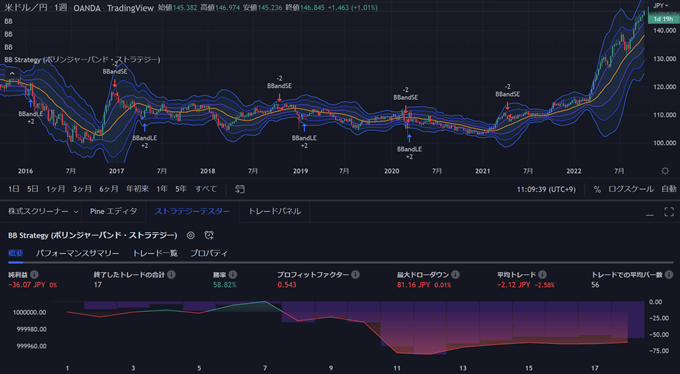Click the info icon next to 純利益
This screenshot has height=374, width=680.
(34, 275)
